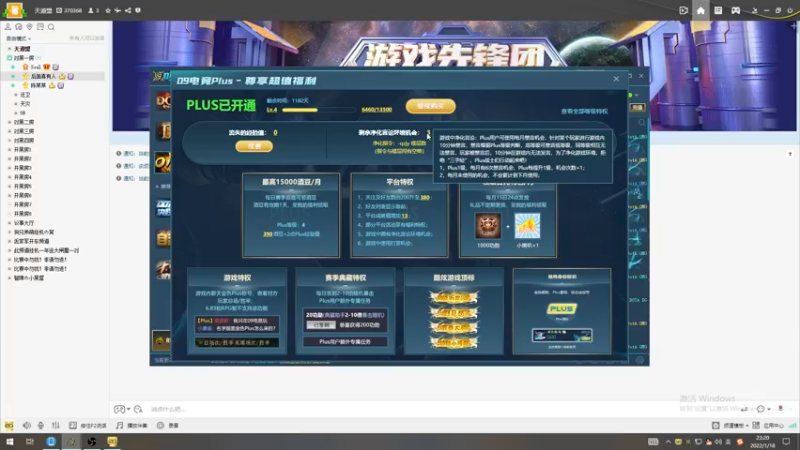Screen dimensions: 800x450
Task: Collapse the 天道盟 root channel node
Action: click(9, 48)
